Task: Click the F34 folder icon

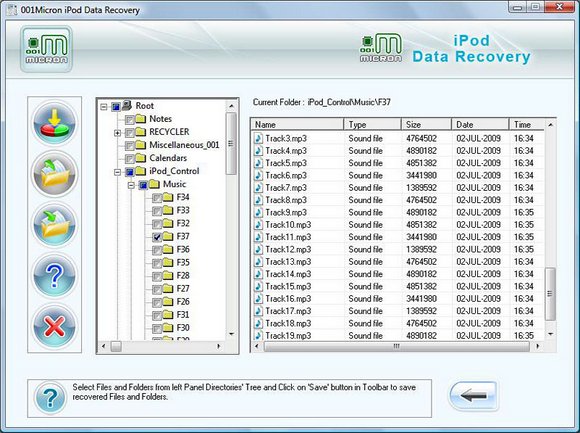Action: coord(168,197)
